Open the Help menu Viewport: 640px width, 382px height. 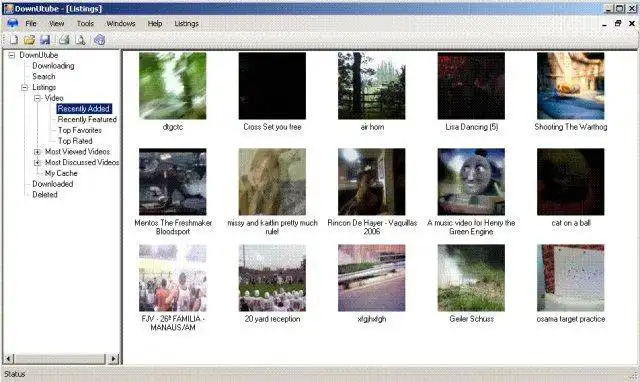[155, 24]
